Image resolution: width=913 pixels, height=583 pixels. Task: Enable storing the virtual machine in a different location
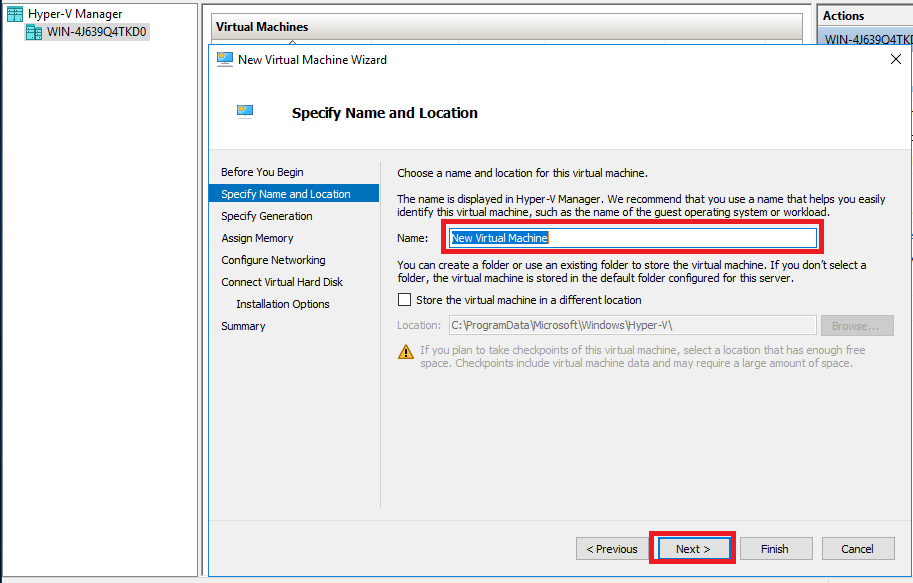pos(404,299)
